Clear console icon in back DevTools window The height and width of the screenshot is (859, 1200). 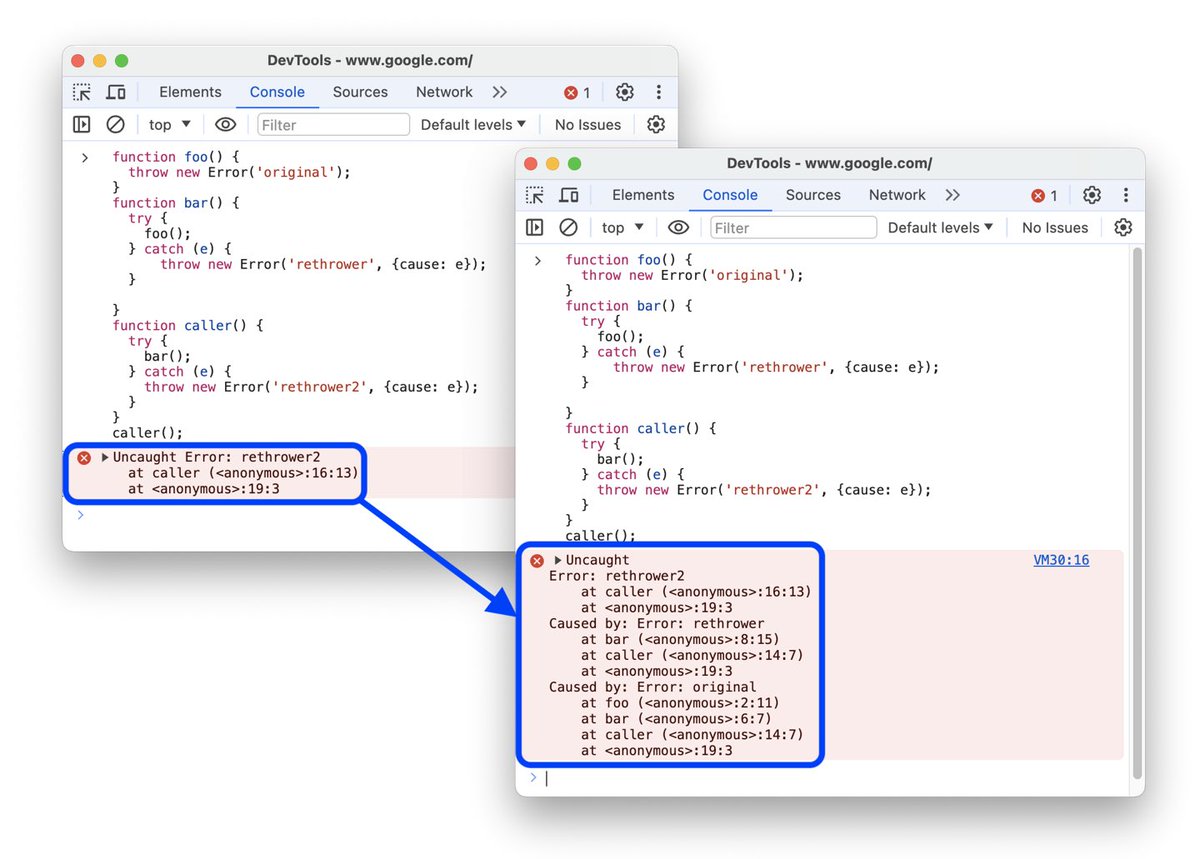point(115,125)
